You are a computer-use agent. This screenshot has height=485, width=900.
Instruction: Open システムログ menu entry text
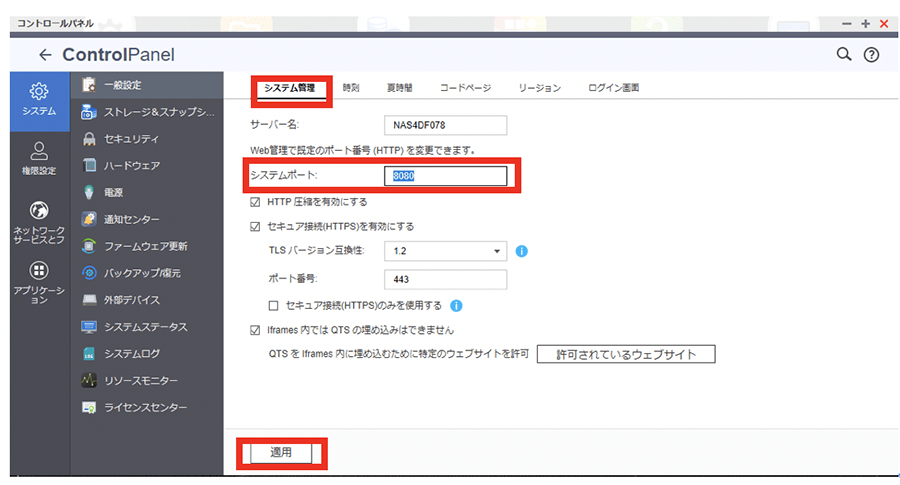click(x=132, y=354)
